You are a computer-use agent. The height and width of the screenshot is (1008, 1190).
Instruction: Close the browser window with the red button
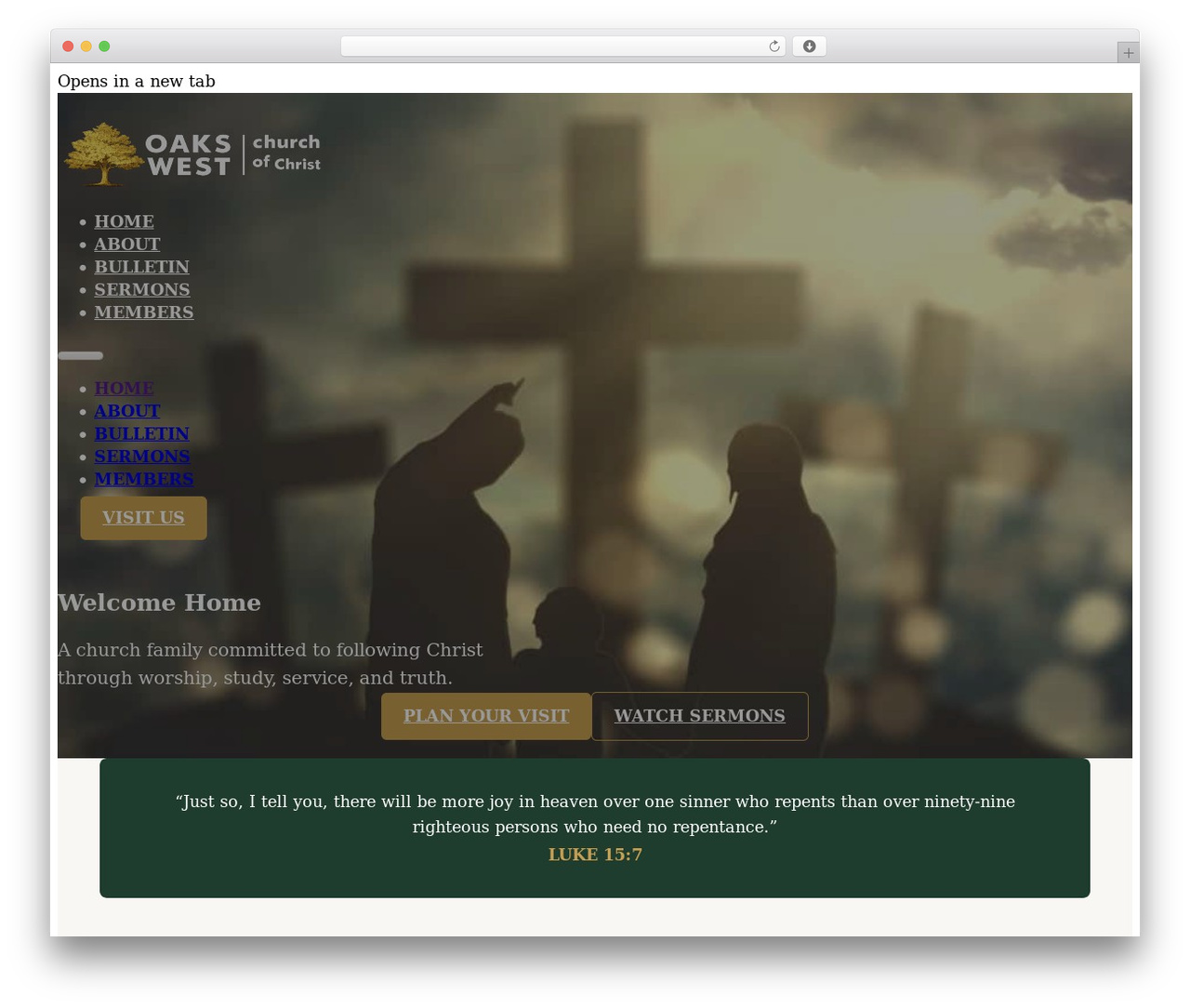(x=68, y=46)
